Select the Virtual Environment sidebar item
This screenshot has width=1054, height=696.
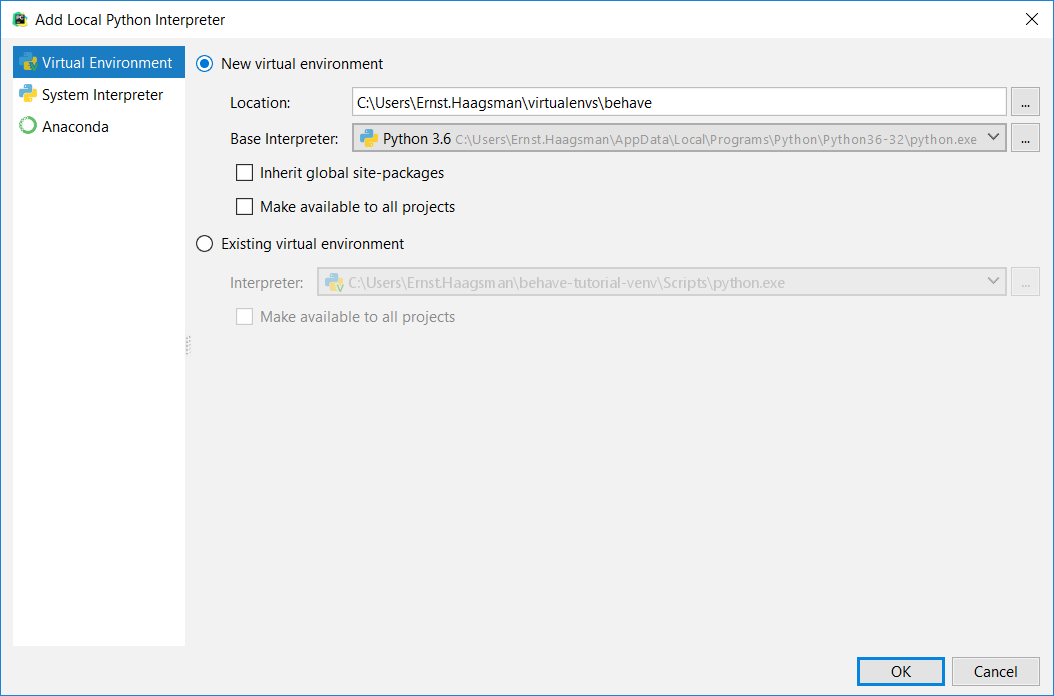pos(99,63)
